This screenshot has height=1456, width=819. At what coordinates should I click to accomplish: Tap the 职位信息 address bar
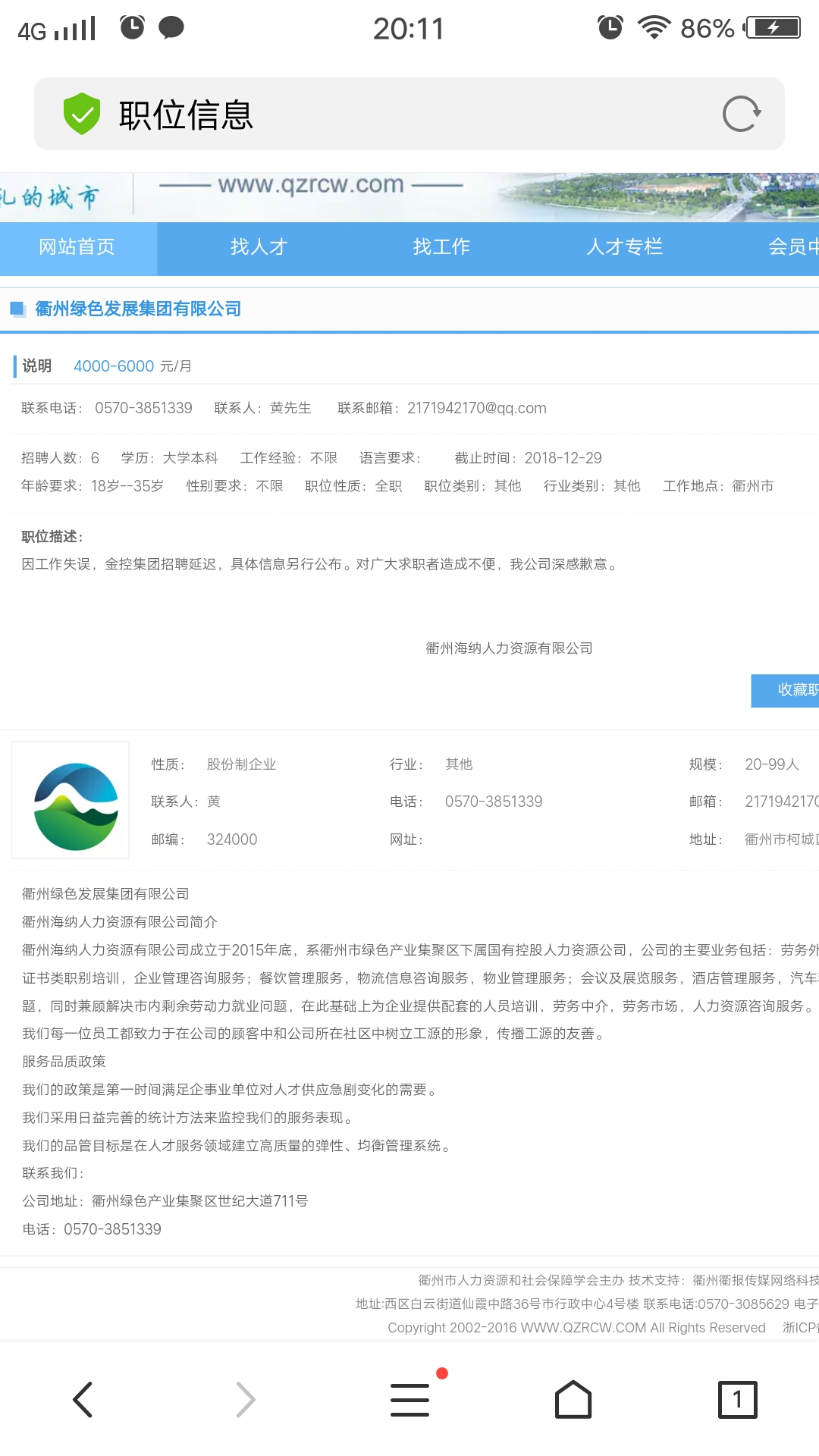tap(409, 114)
